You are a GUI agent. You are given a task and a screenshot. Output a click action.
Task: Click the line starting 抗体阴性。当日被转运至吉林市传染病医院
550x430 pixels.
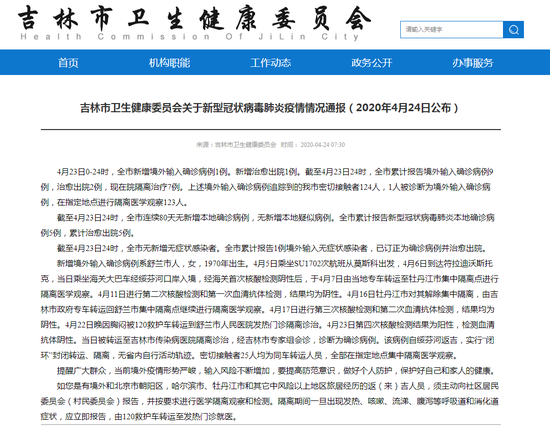[x=268, y=340]
